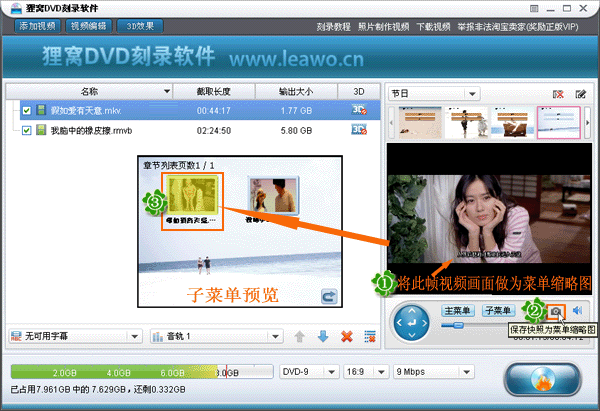Screen dimensions: 600x411
Task: Click the 子菜单 submenu tab
Action: coord(498,310)
